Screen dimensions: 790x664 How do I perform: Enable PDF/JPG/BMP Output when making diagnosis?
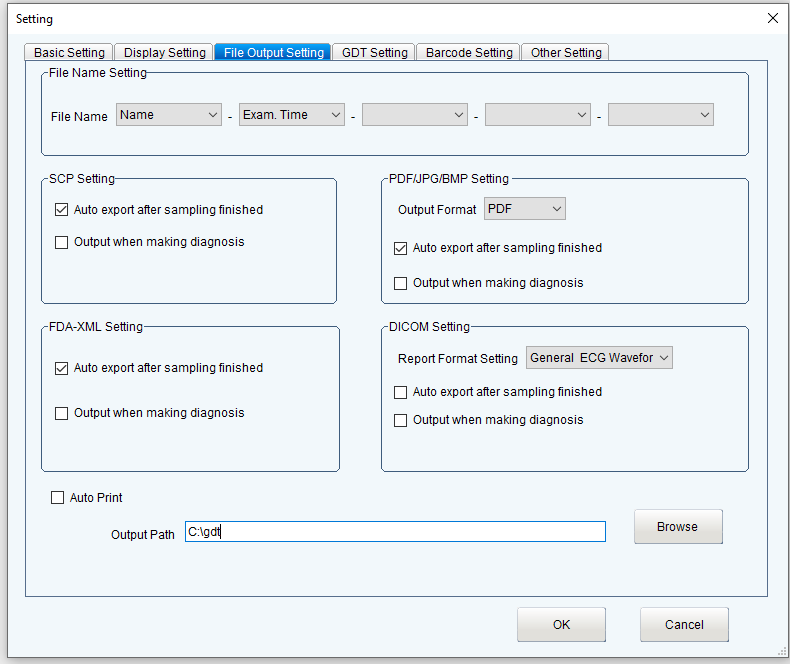pos(401,283)
